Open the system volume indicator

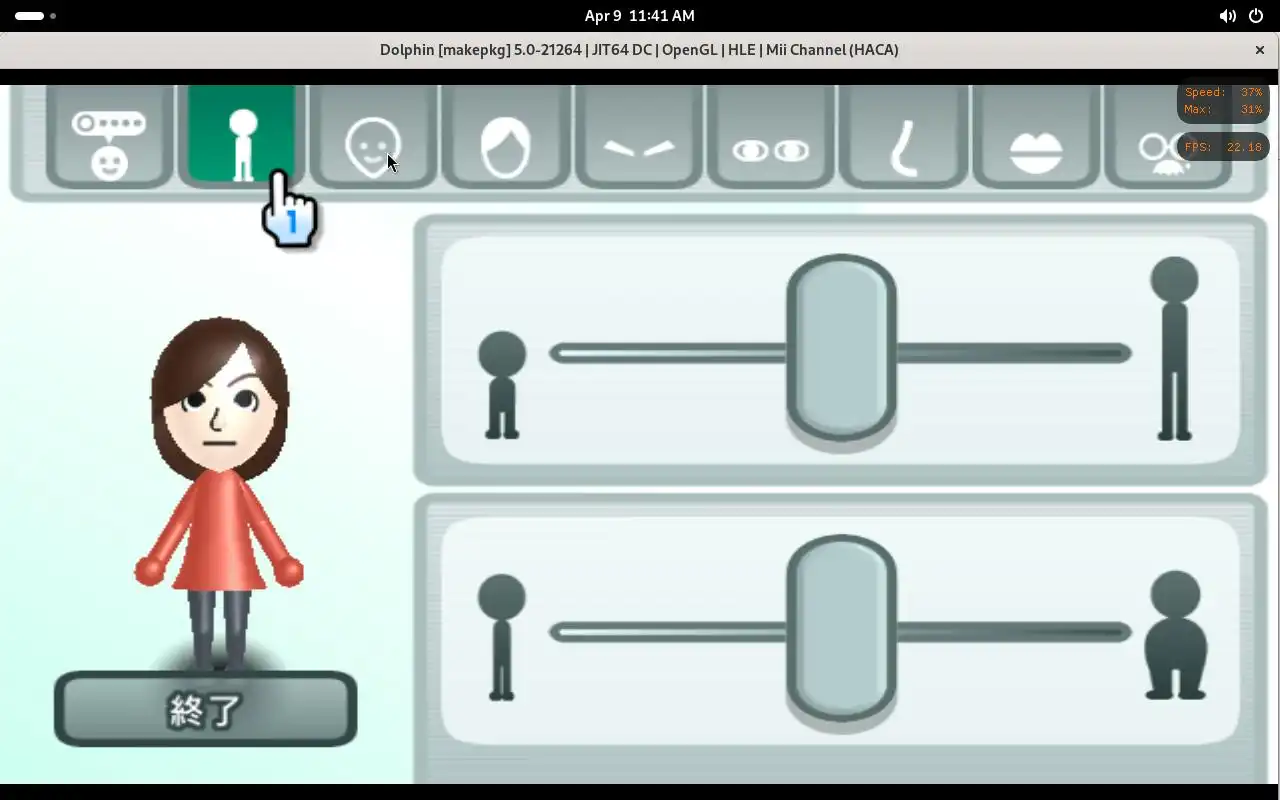click(x=1227, y=16)
